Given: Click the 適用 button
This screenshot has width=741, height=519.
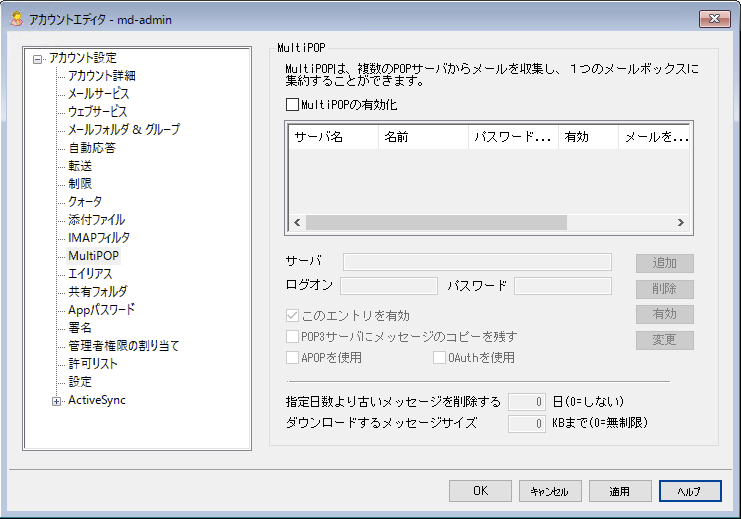Looking at the screenshot, I should point(620,491).
